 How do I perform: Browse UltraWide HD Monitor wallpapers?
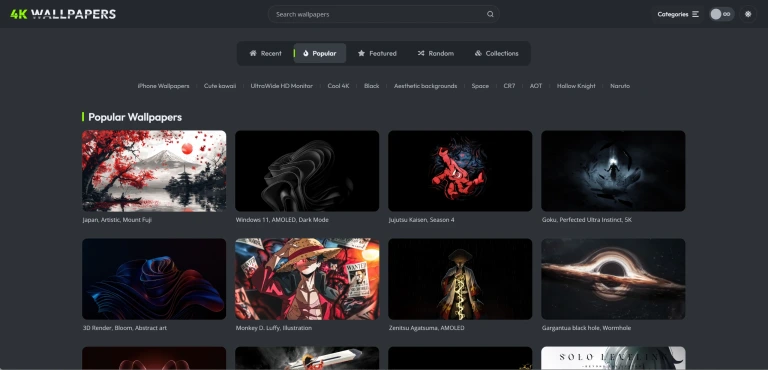282,86
